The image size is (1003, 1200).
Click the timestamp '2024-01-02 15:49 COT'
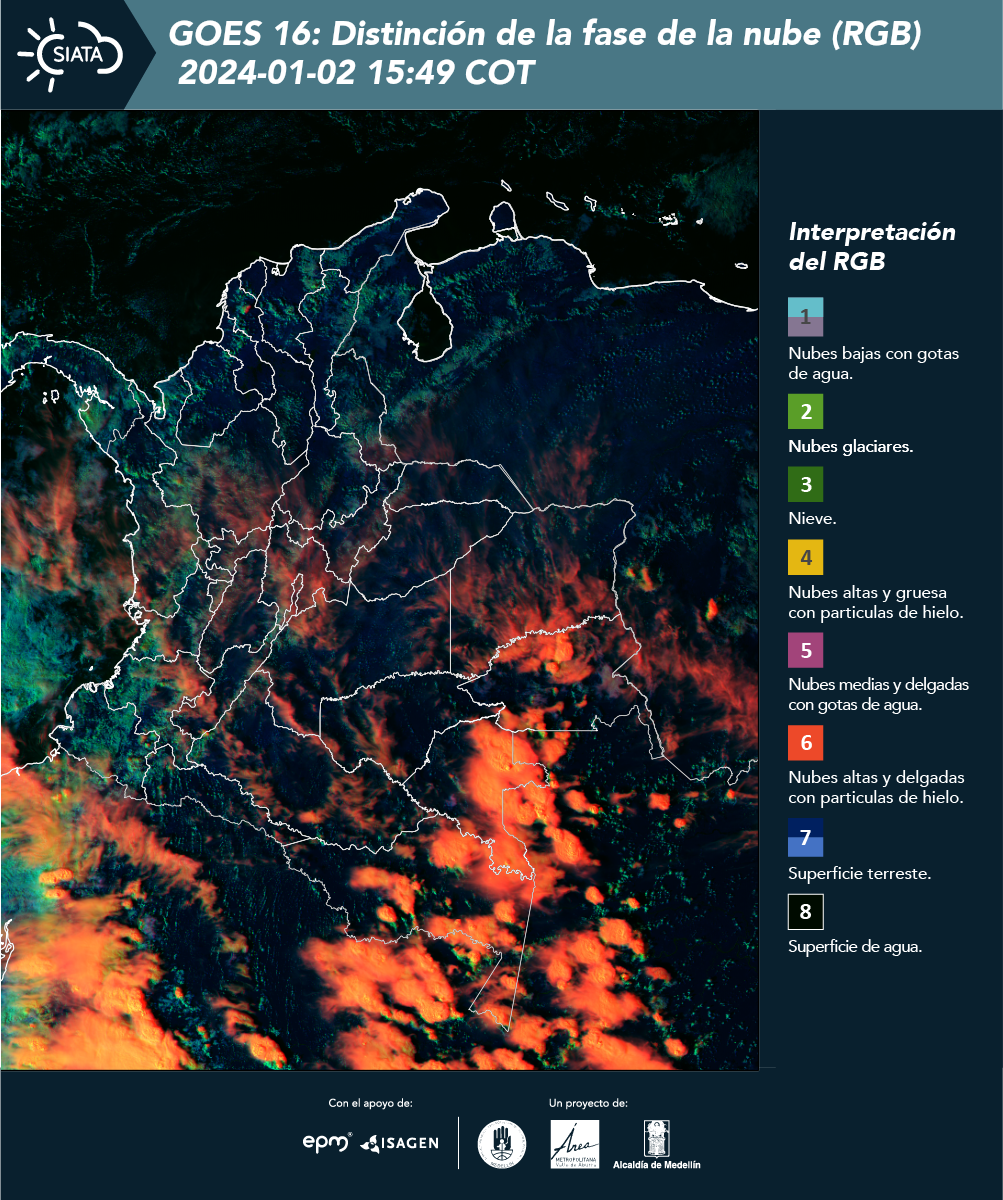tap(356, 73)
